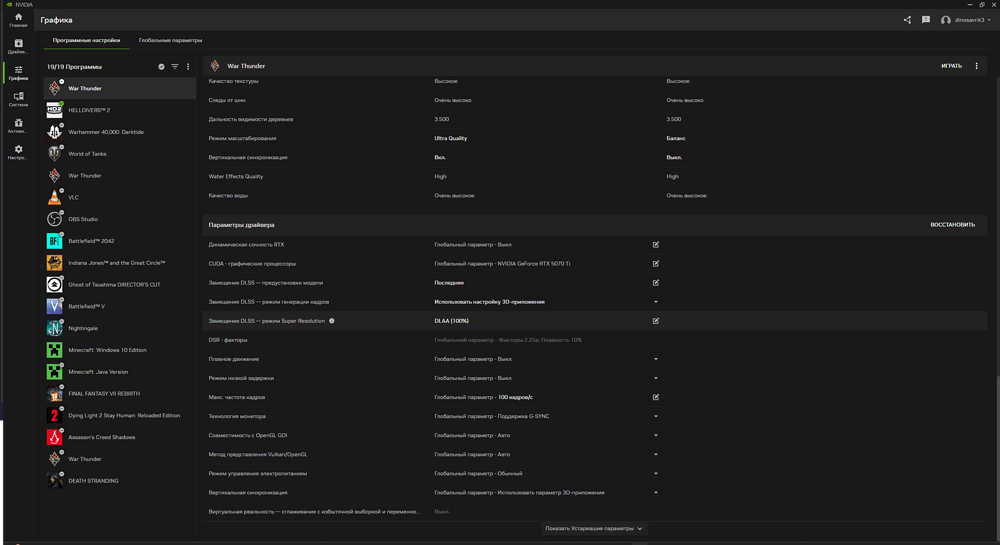Go to the Драйверы section in sidebar
Viewport: 1000px width, 545px height.
point(18,47)
